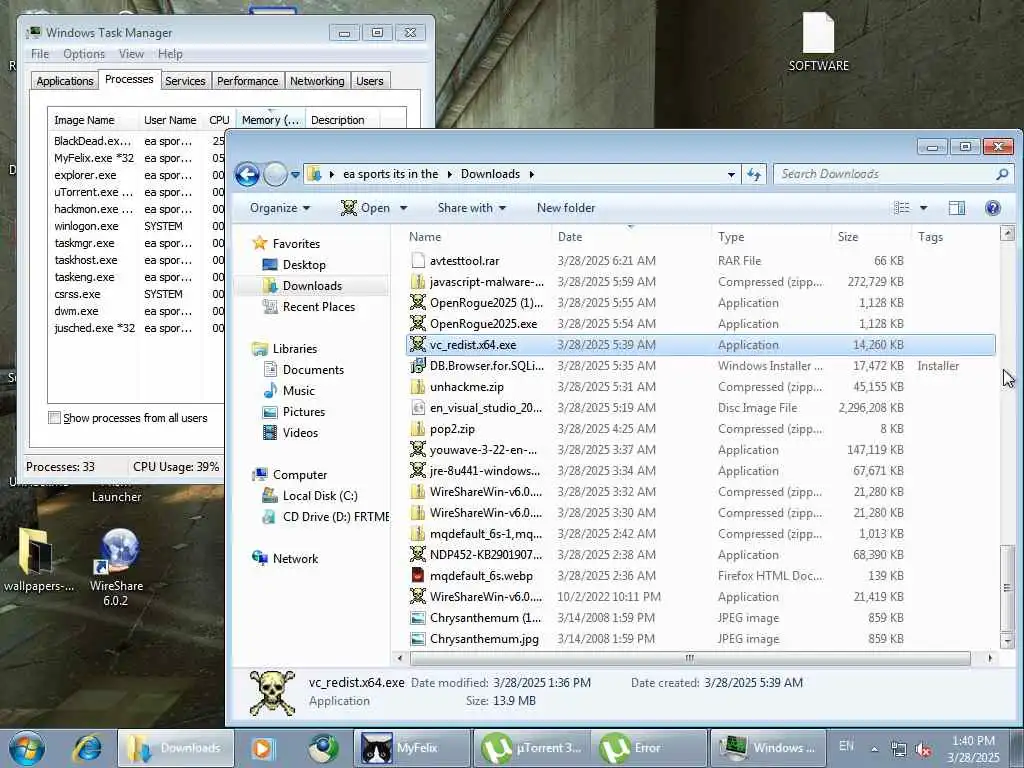Click the refresh button next to address bar
The width and height of the screenshot is (1024, 768).
(x=754, y=174)
